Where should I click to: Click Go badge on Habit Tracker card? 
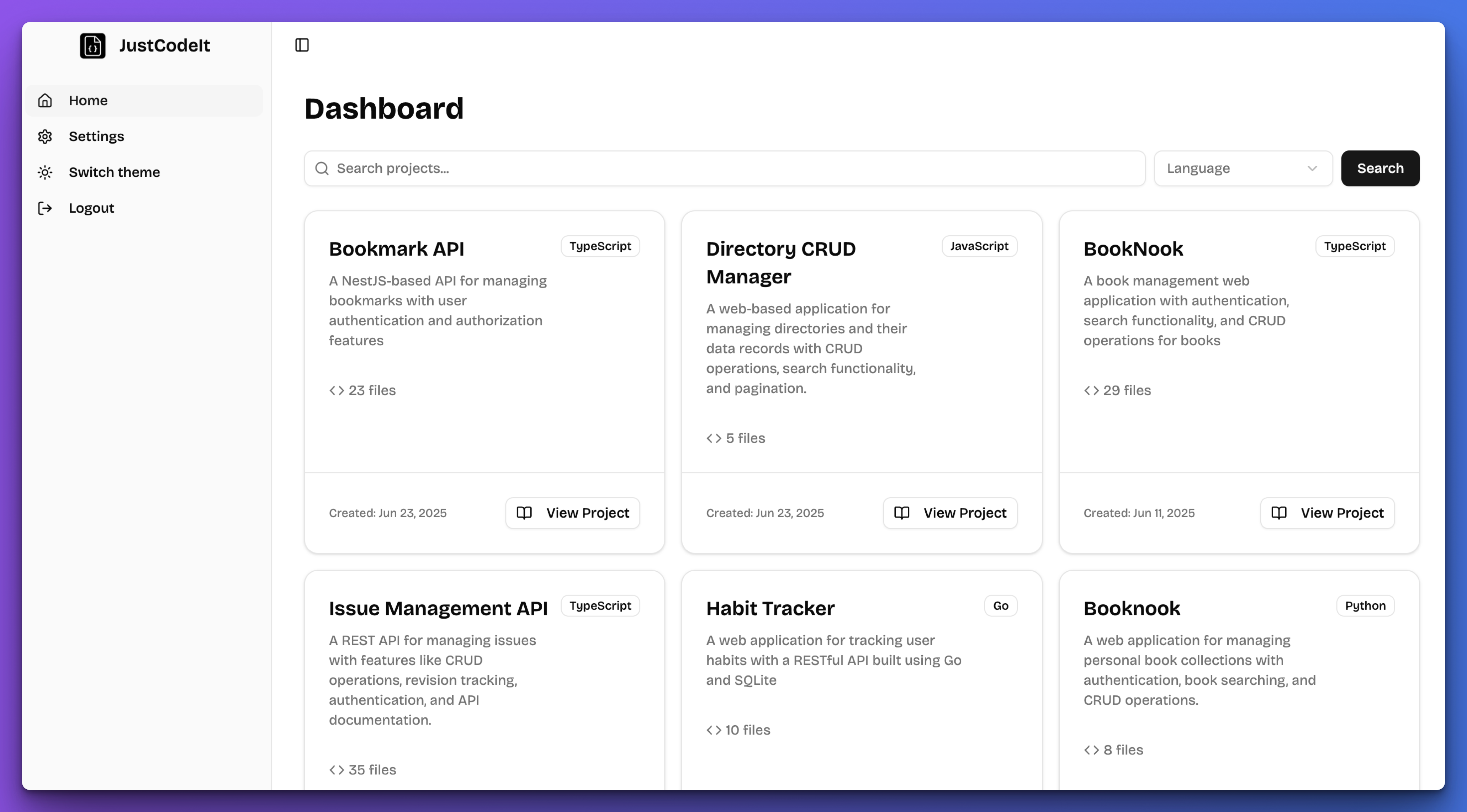pos(1001,606)
